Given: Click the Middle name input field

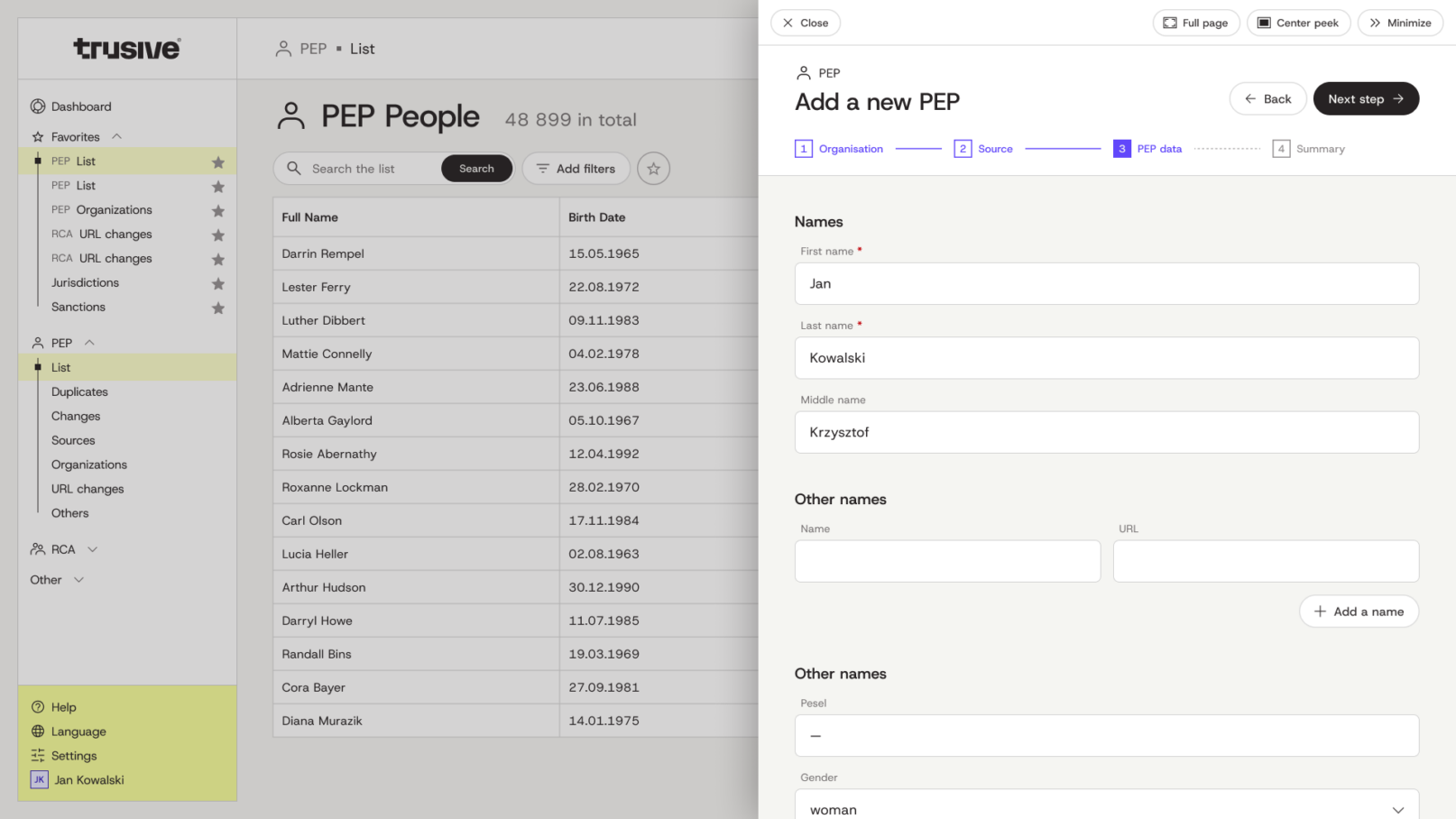Looking at the screenshot, I should point(1106,432).
